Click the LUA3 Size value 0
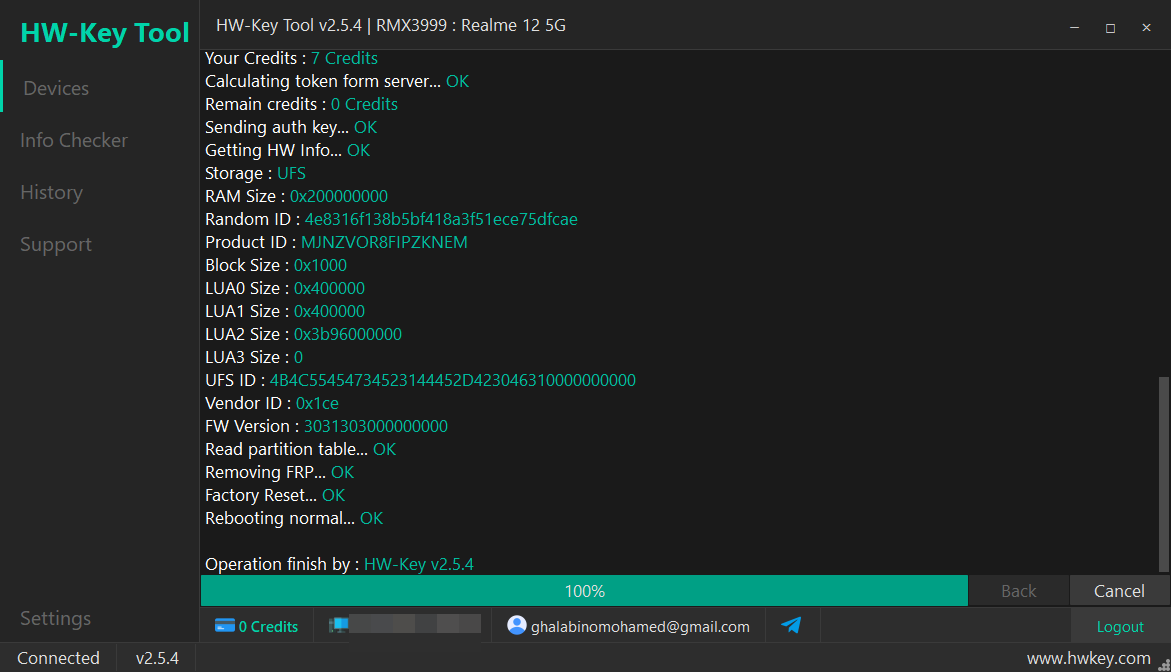This screenshot has height=672, width=1171. pos(298,358)
